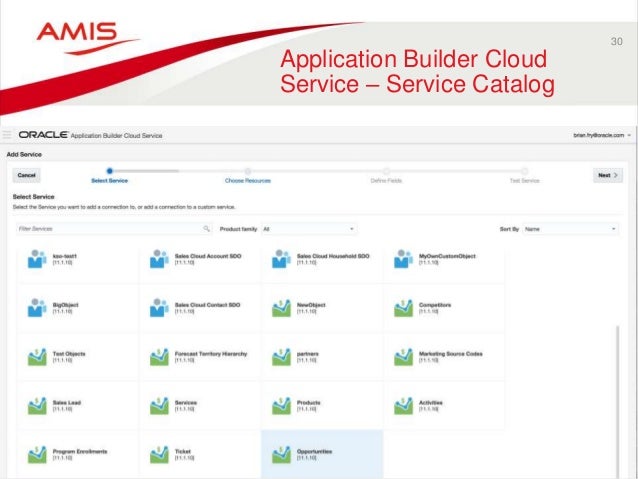Screen dimensions: 638x479
Task: Click the Next button
Action: [608, 175]
